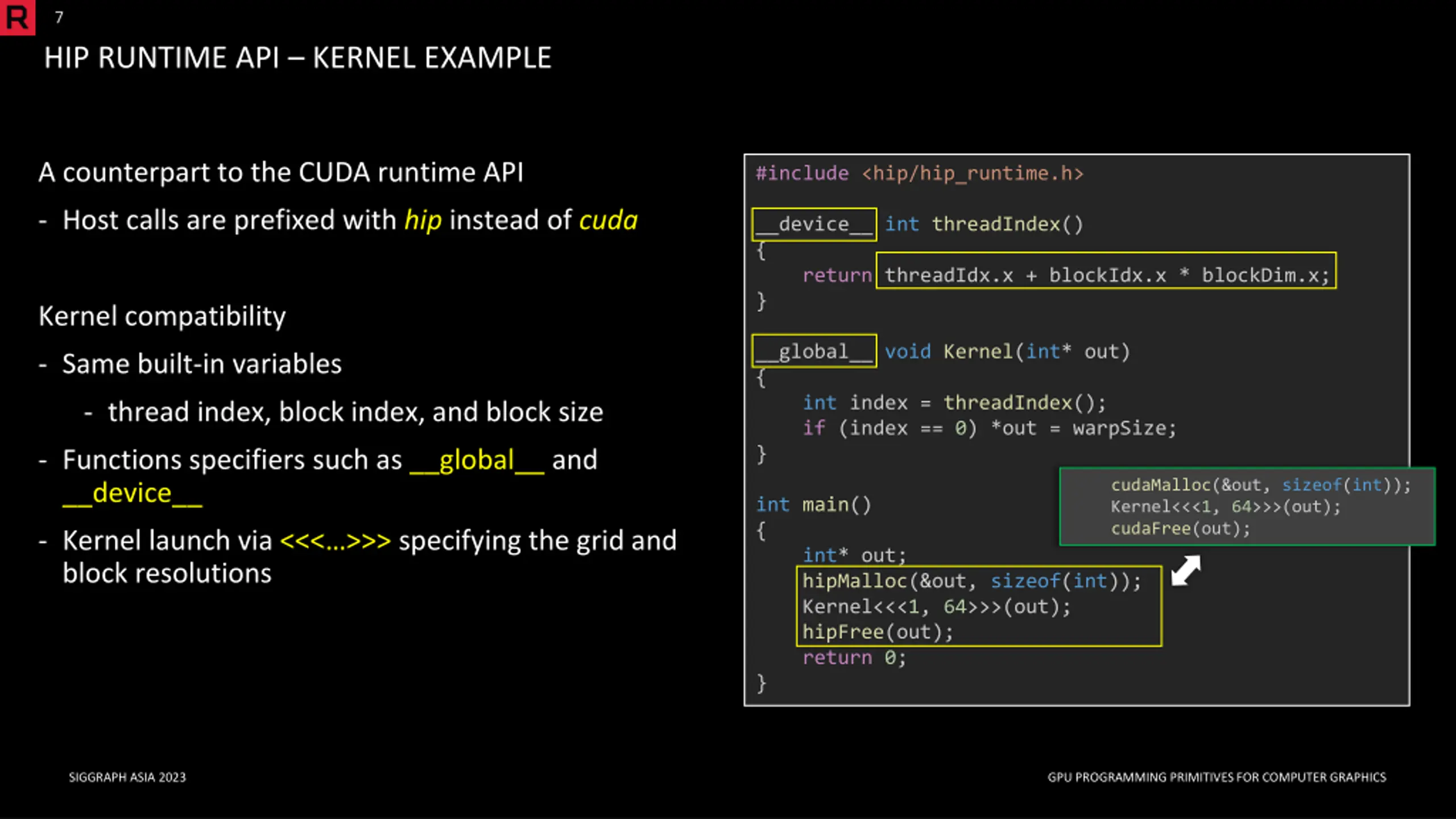Click 'void Kernel(int* out)' signature
1456x819 pixels.
point(1007,351)
